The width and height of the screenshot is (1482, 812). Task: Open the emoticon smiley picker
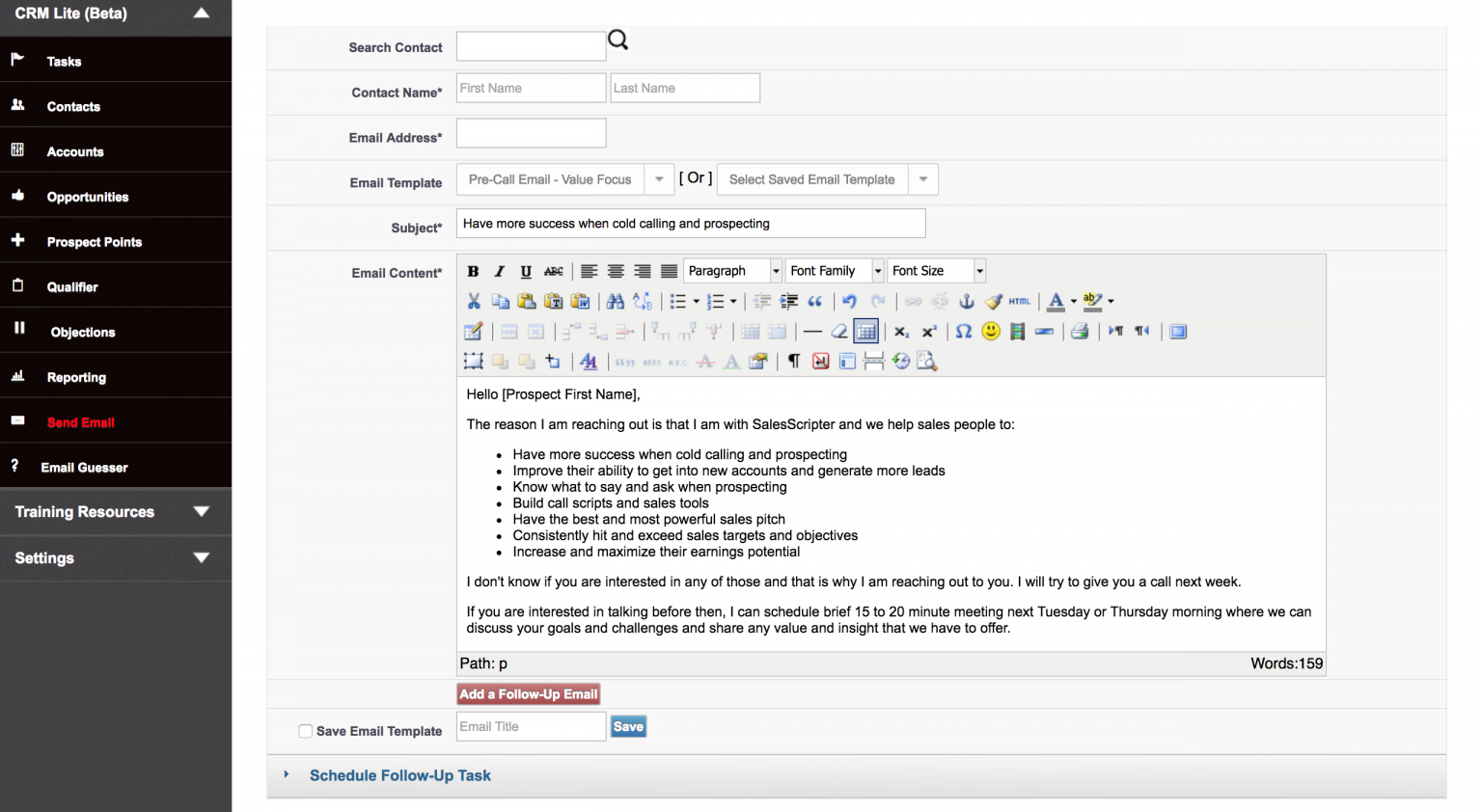point(990,332)
